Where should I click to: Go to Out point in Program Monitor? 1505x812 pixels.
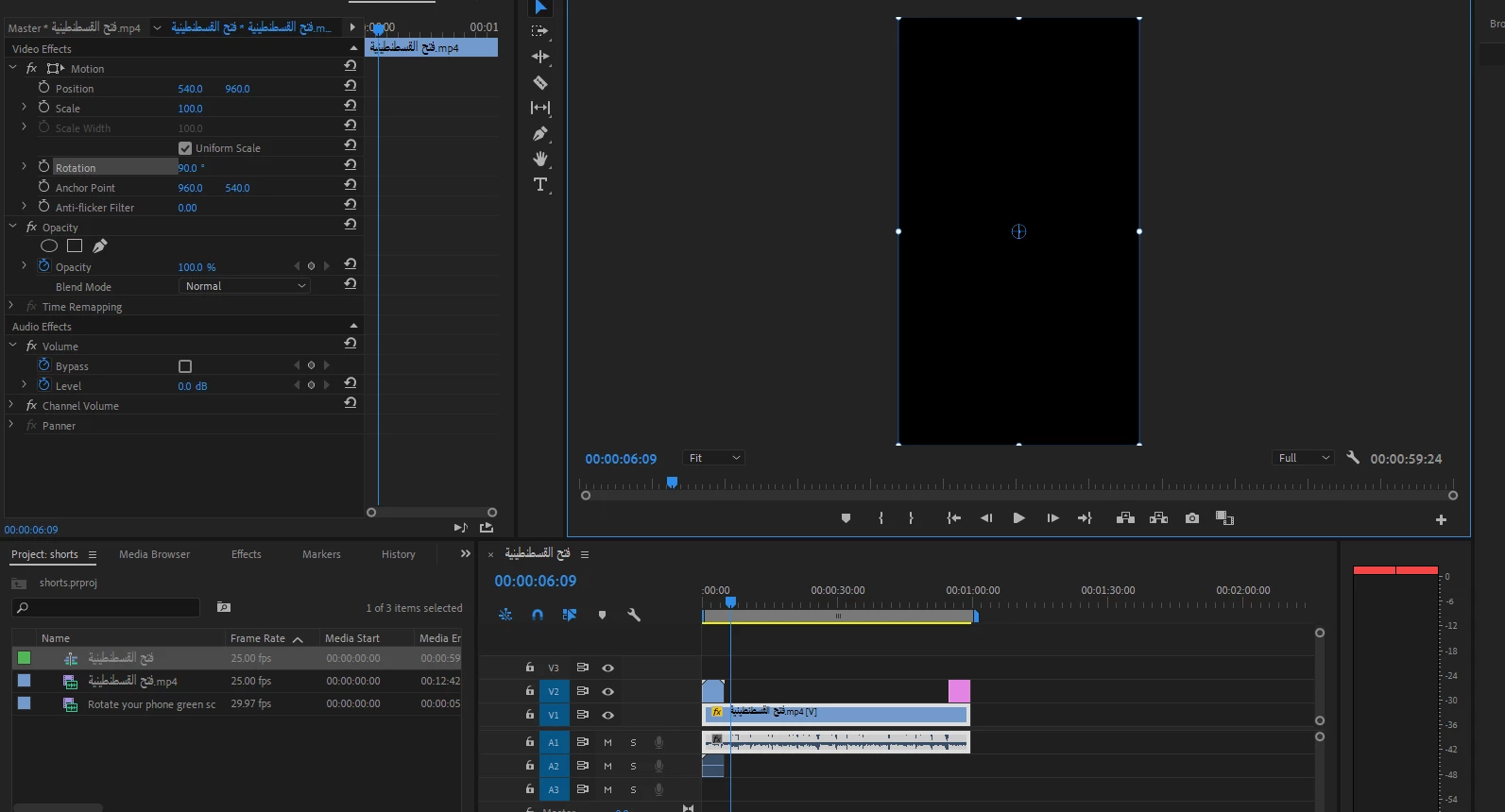click(x=1085, y=518)
